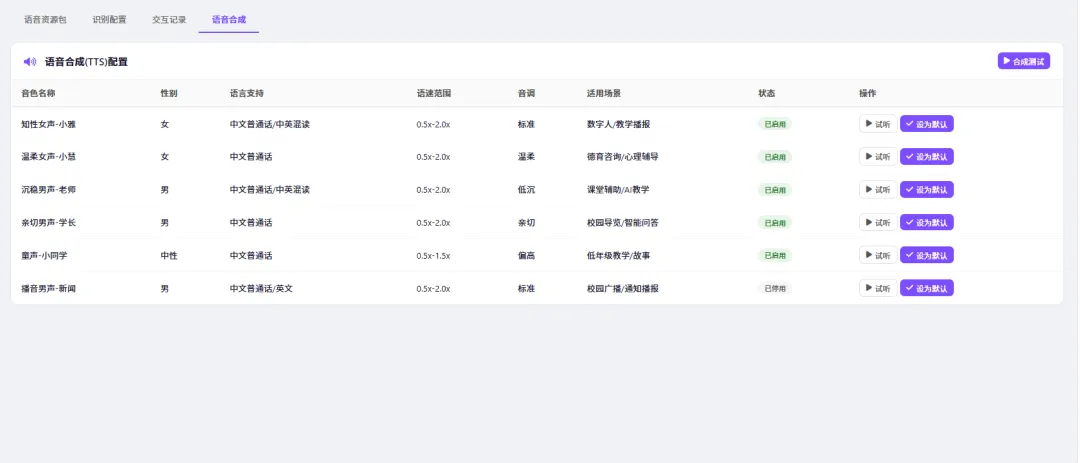
Task: Set 亲切男声-学长 as default voice
Action: tap(926, 223)
